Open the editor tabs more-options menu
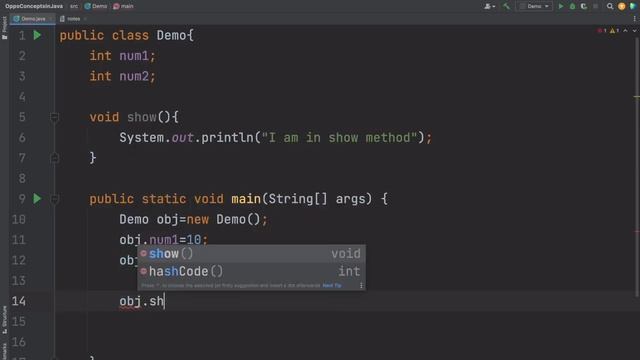The image size is (640, 360). coord(634,19)
